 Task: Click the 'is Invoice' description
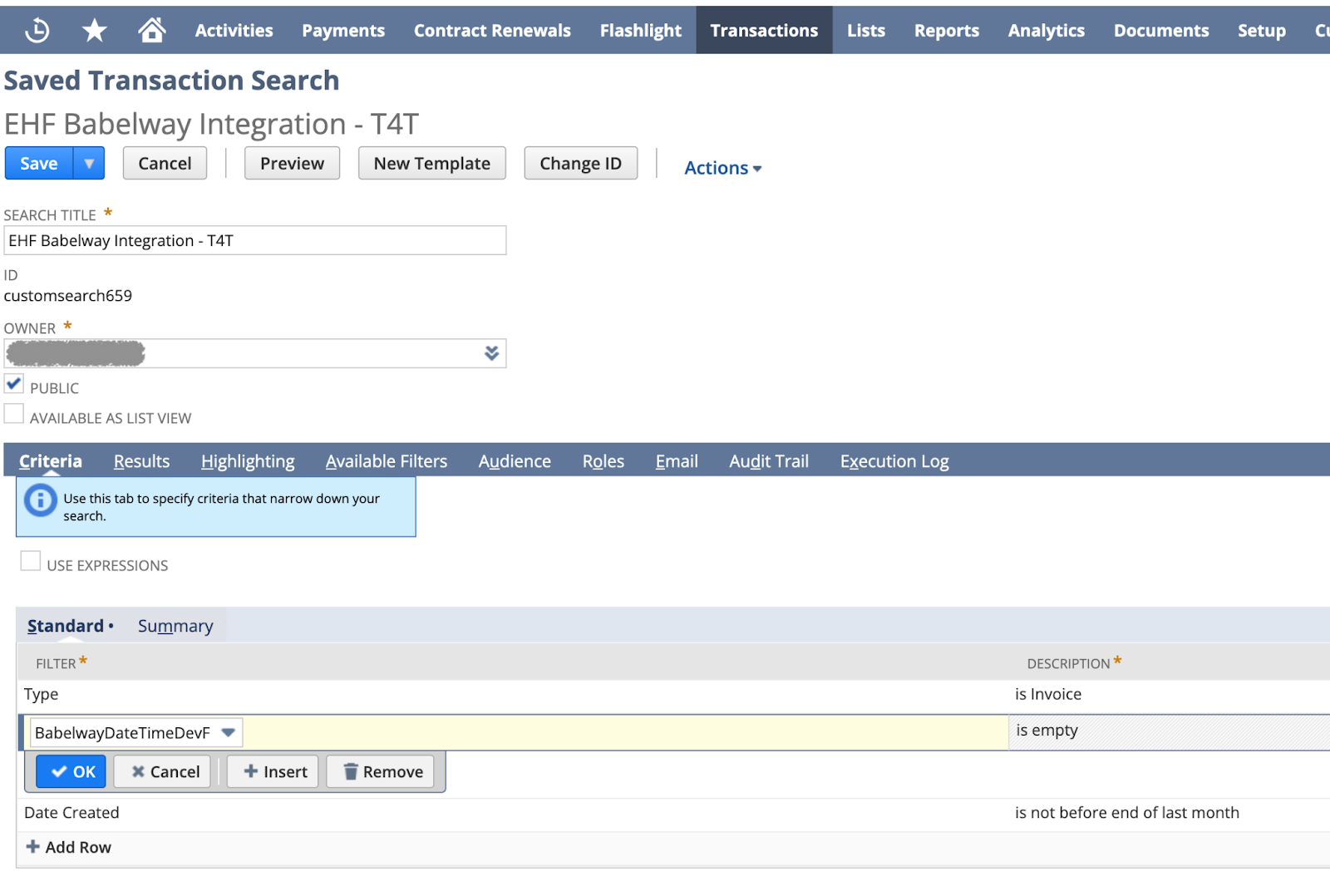[1047, 694]
